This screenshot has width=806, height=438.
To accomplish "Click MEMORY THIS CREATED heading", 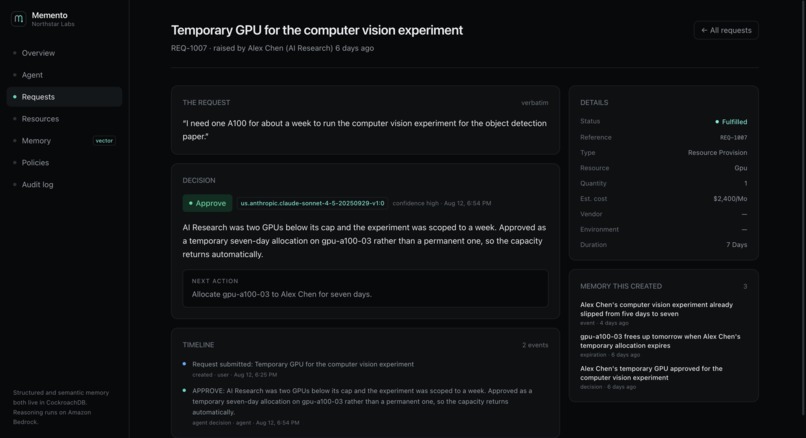I will pyautogui.click(x=621, y=286).
